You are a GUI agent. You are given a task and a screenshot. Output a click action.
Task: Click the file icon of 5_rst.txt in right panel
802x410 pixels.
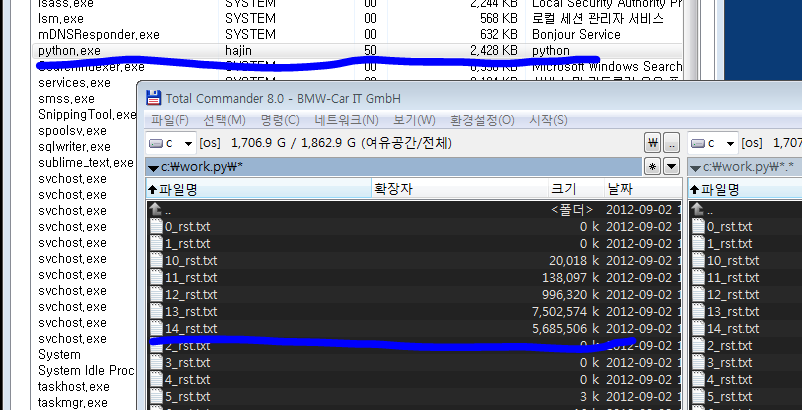pyautogui.click(x=698, y=397)
